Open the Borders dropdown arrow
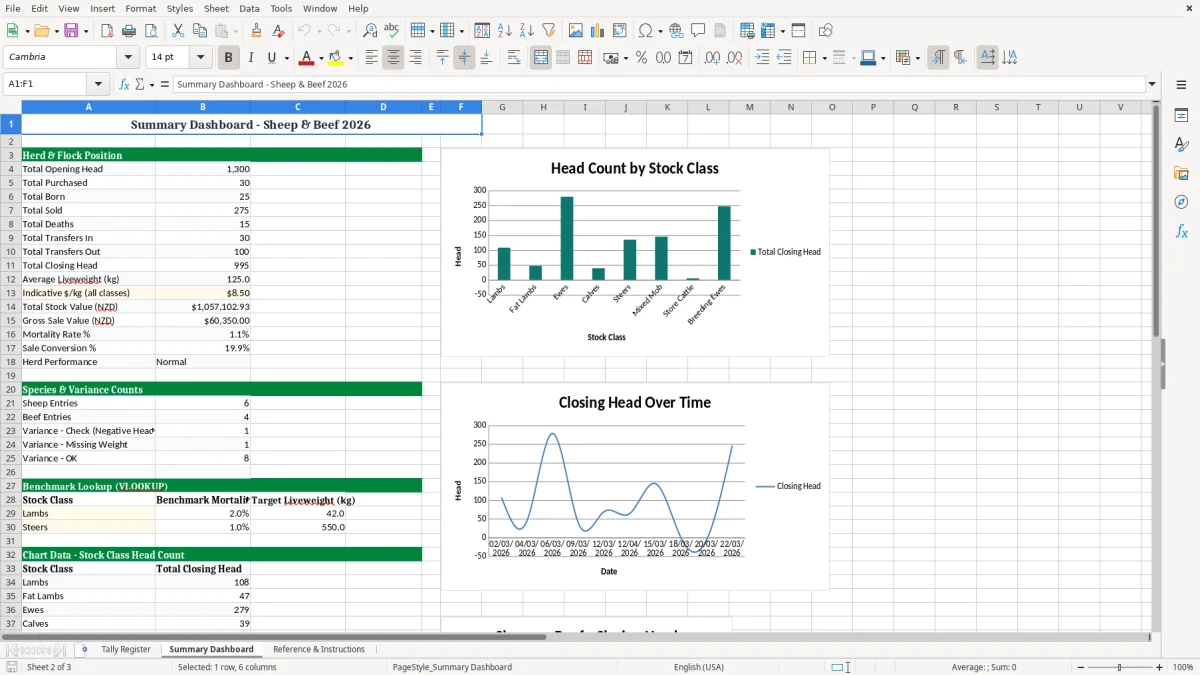 [x=824, y=58]
